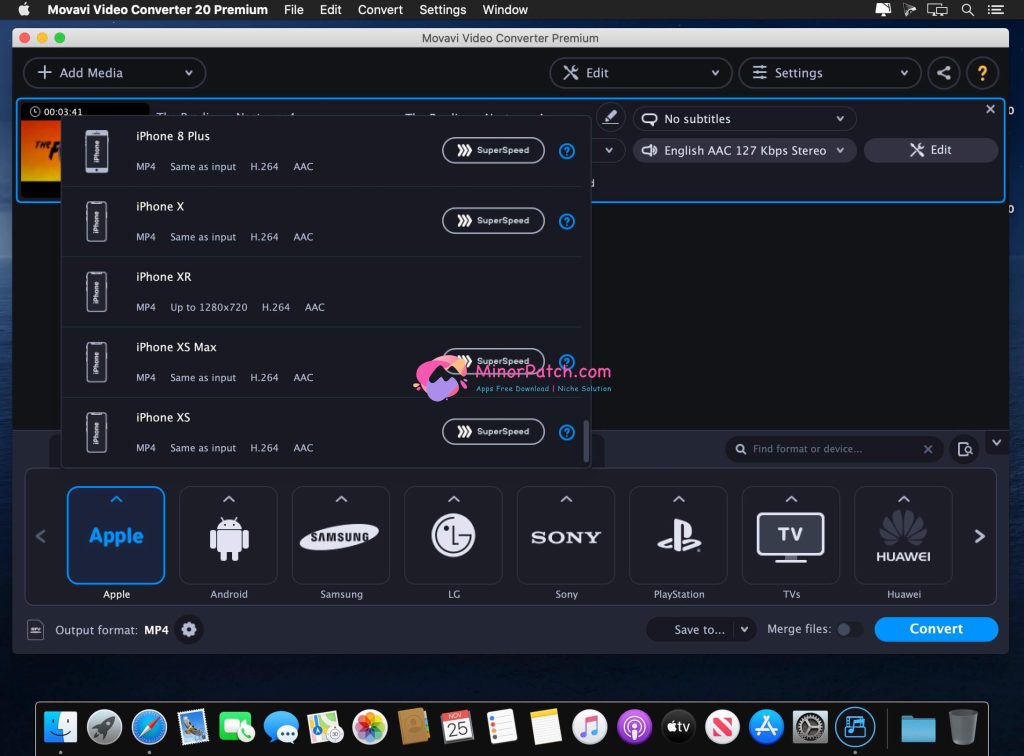Open the App Store in the Dock
The height and width of the screenshot is (756, 1024).
coord(766,727)
